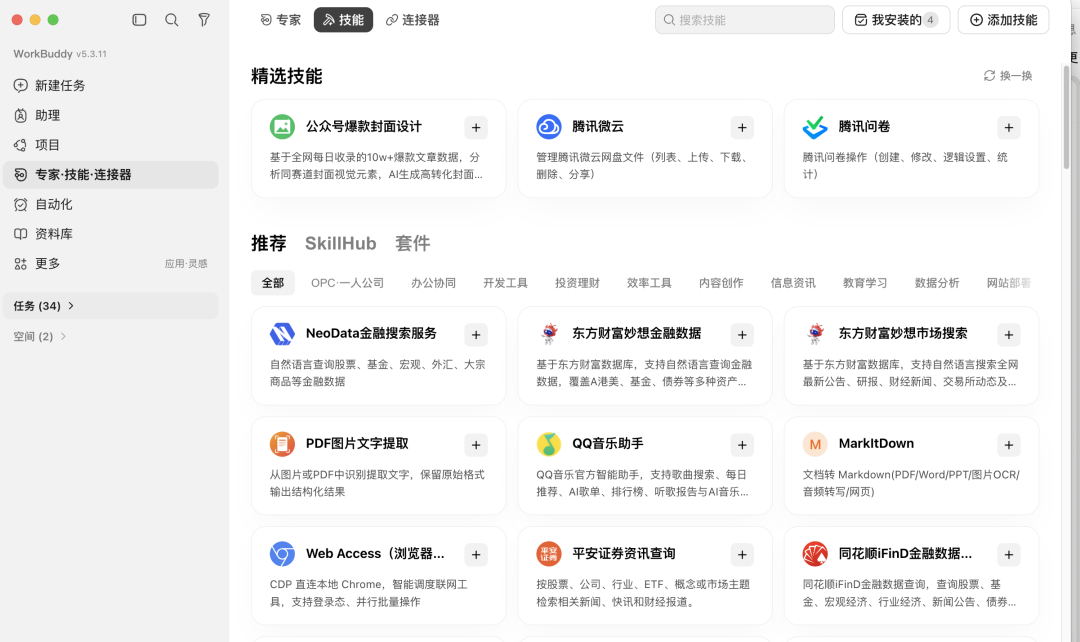Click the QQ音乐助手 logo icon

[549, 444]
